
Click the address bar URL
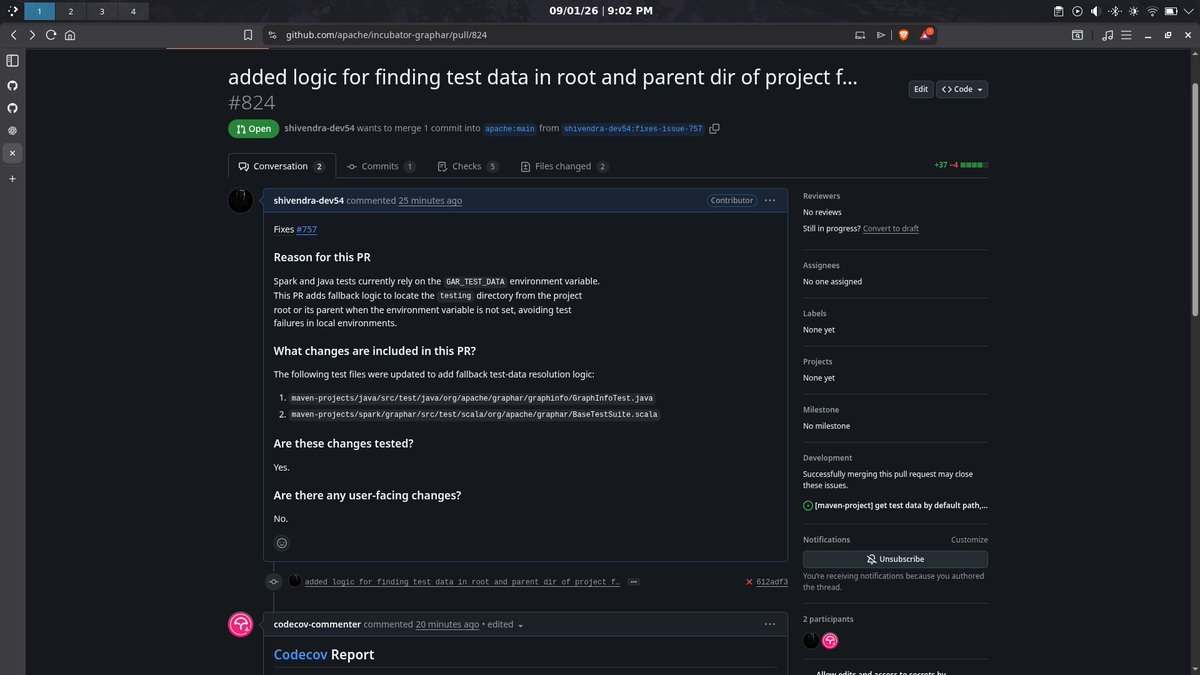tap(386, 34)
